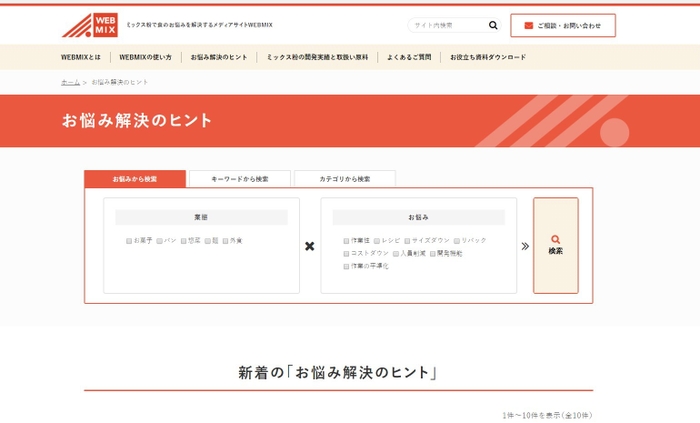Click the ホーム breadcrumb link

click(x=70, y=82)
